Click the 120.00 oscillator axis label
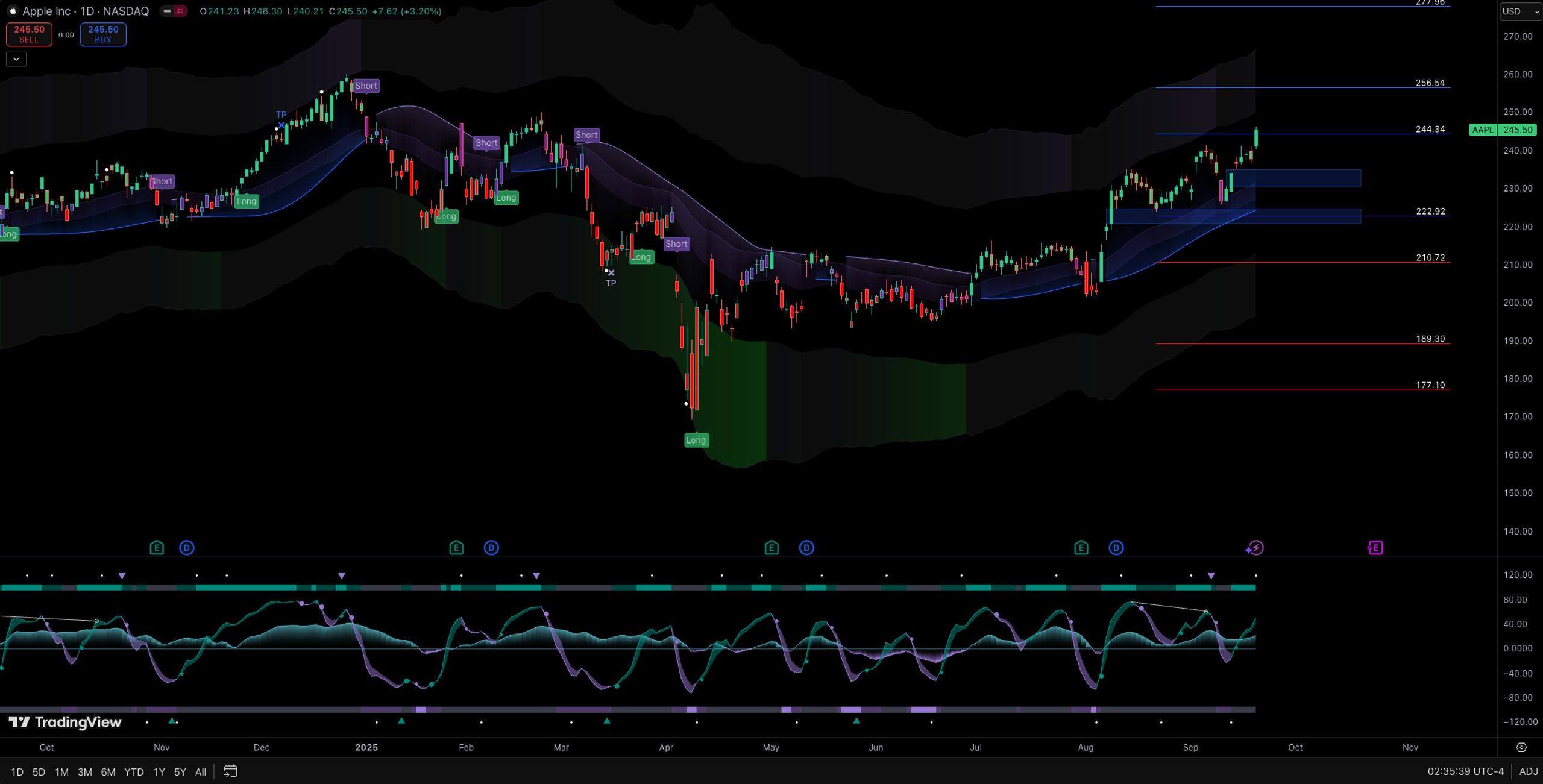 [x=1518, y=574]
